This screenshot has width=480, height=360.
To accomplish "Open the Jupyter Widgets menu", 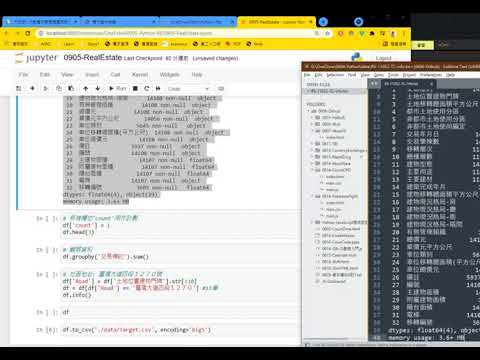I will click(x=169, y=74).
